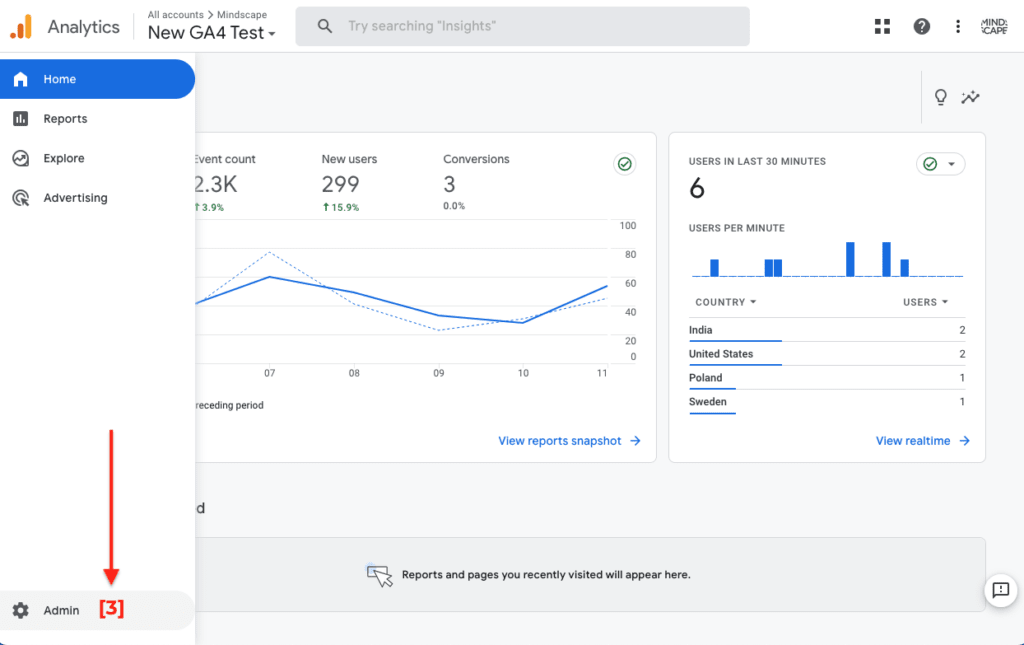Check data quality on the metrics card
The image size is (1024, 645).
(624, 163)
